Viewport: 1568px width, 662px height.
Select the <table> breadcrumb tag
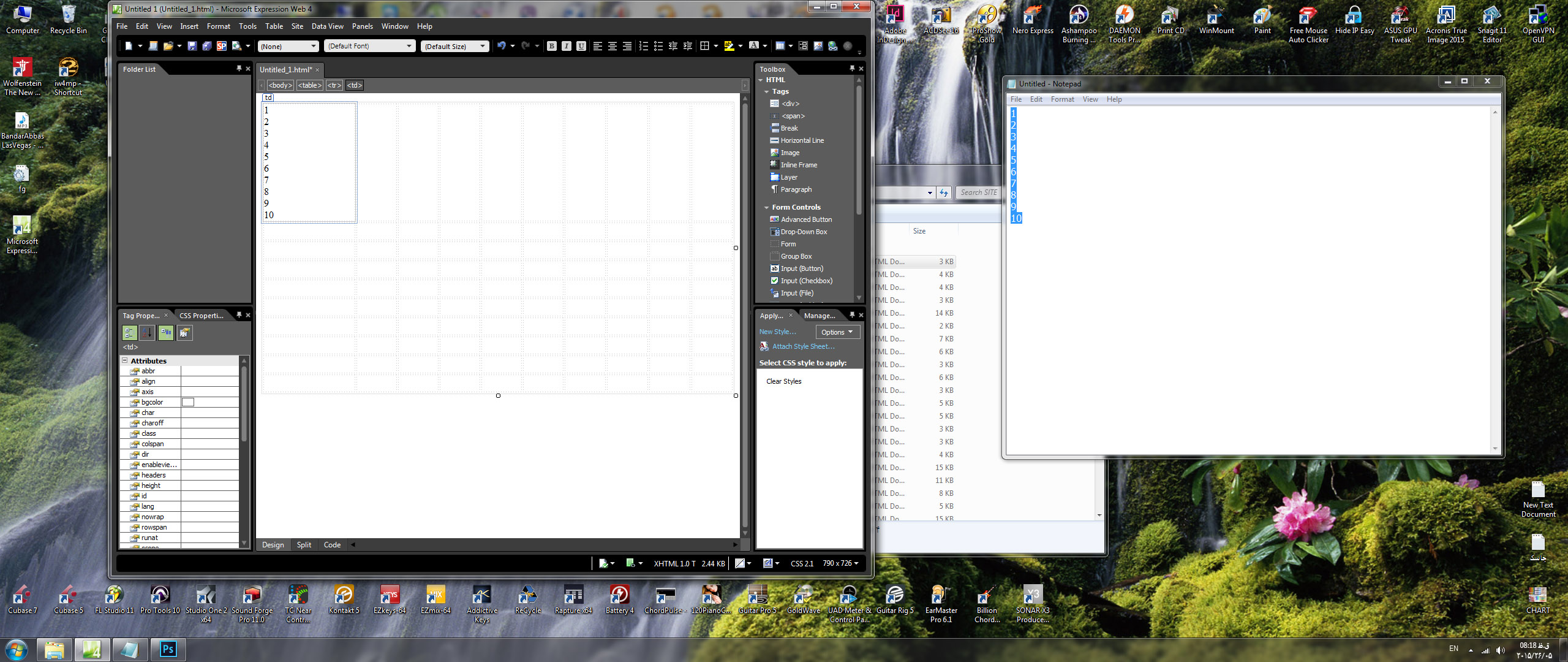[309, 85]
